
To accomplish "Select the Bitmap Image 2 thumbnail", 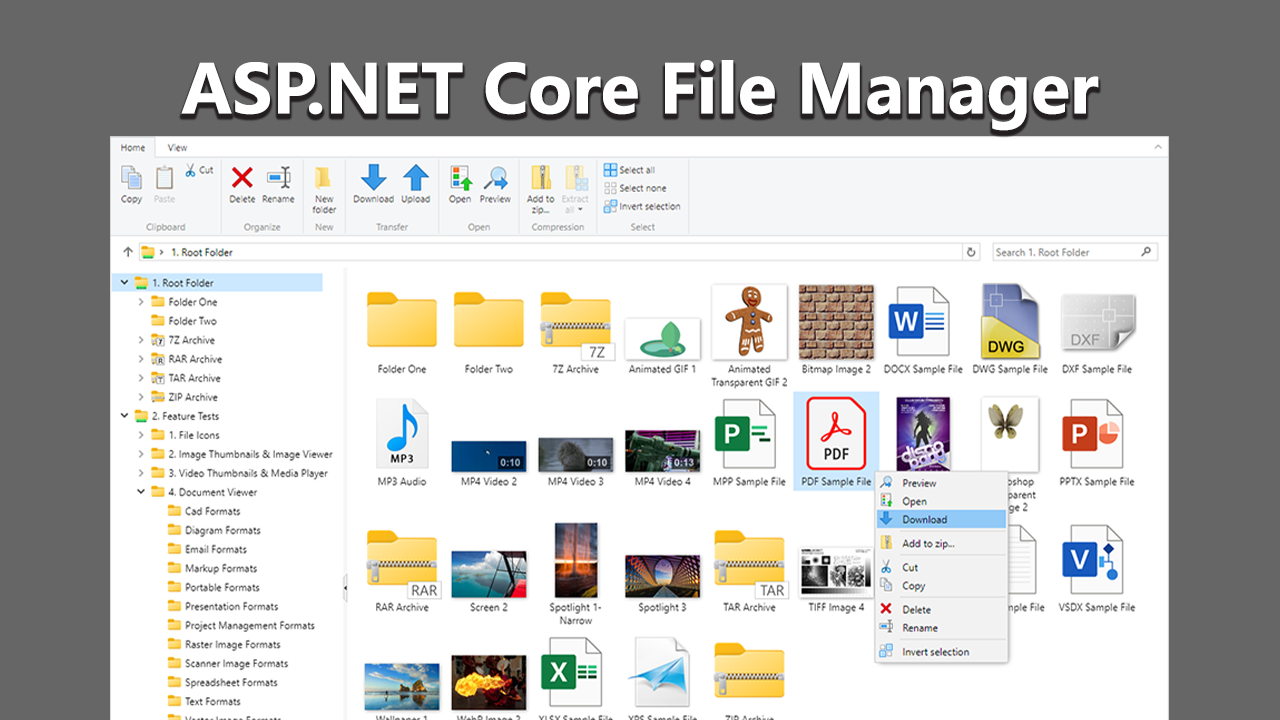I will point(835,320).
